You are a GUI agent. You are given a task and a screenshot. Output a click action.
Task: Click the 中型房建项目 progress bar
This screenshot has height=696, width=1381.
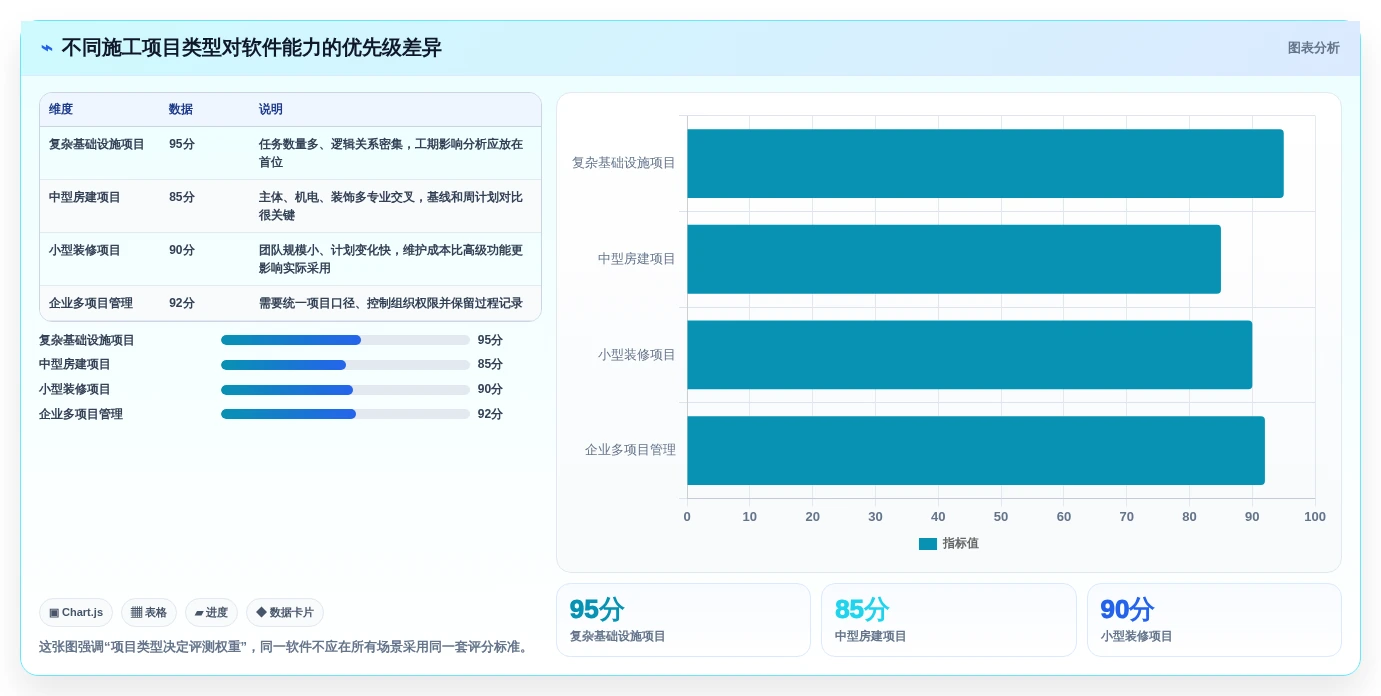coord(345,365)
